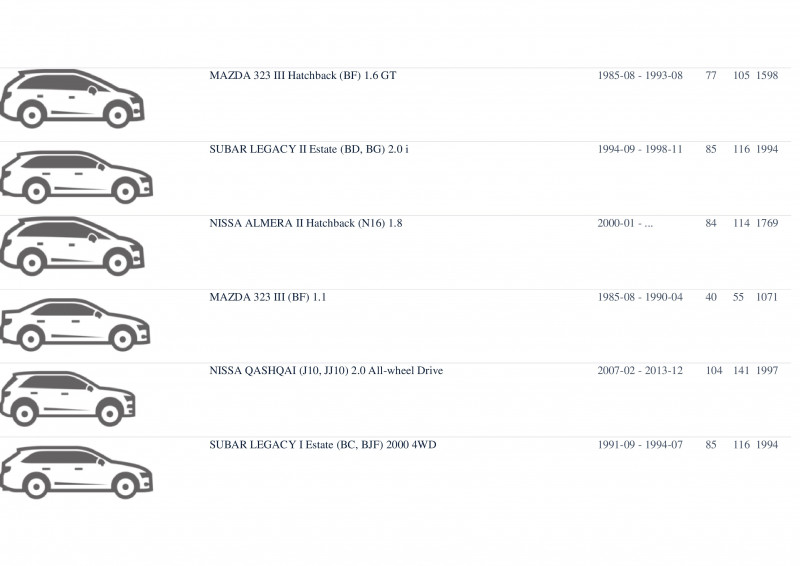Click the 1071 displacement value for Mazda 1.1
Viewport: 800px width, 566px height.
[x=767, y=297]
